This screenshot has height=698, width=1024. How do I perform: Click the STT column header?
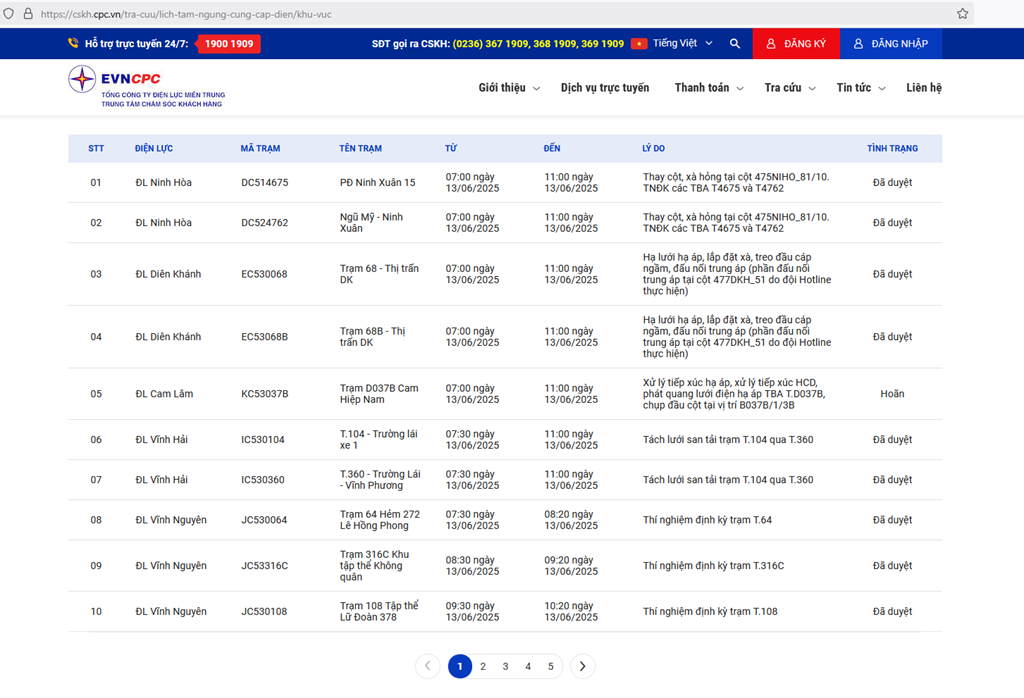[x=96, y=148]
